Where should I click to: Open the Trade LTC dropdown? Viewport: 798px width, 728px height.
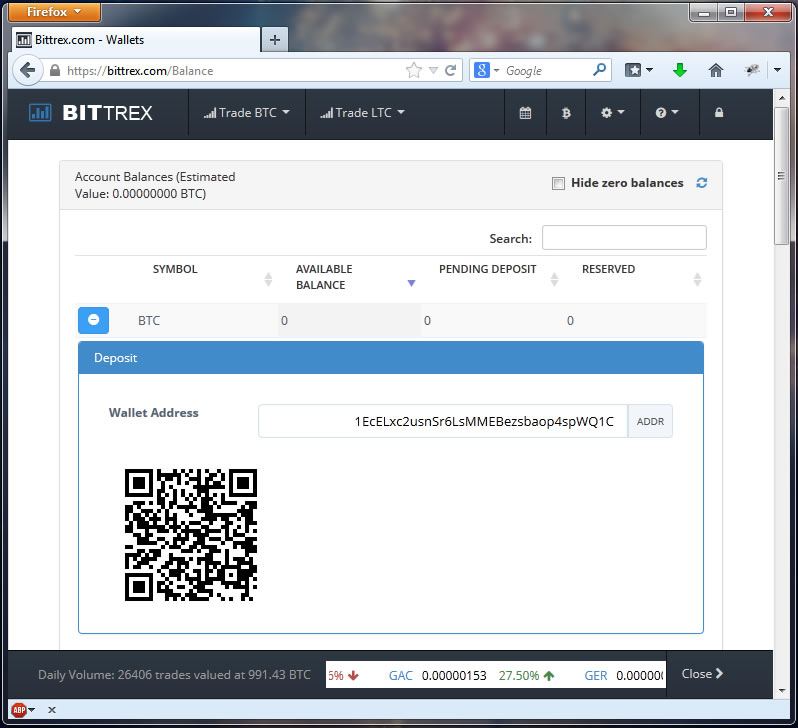(362, 113)
